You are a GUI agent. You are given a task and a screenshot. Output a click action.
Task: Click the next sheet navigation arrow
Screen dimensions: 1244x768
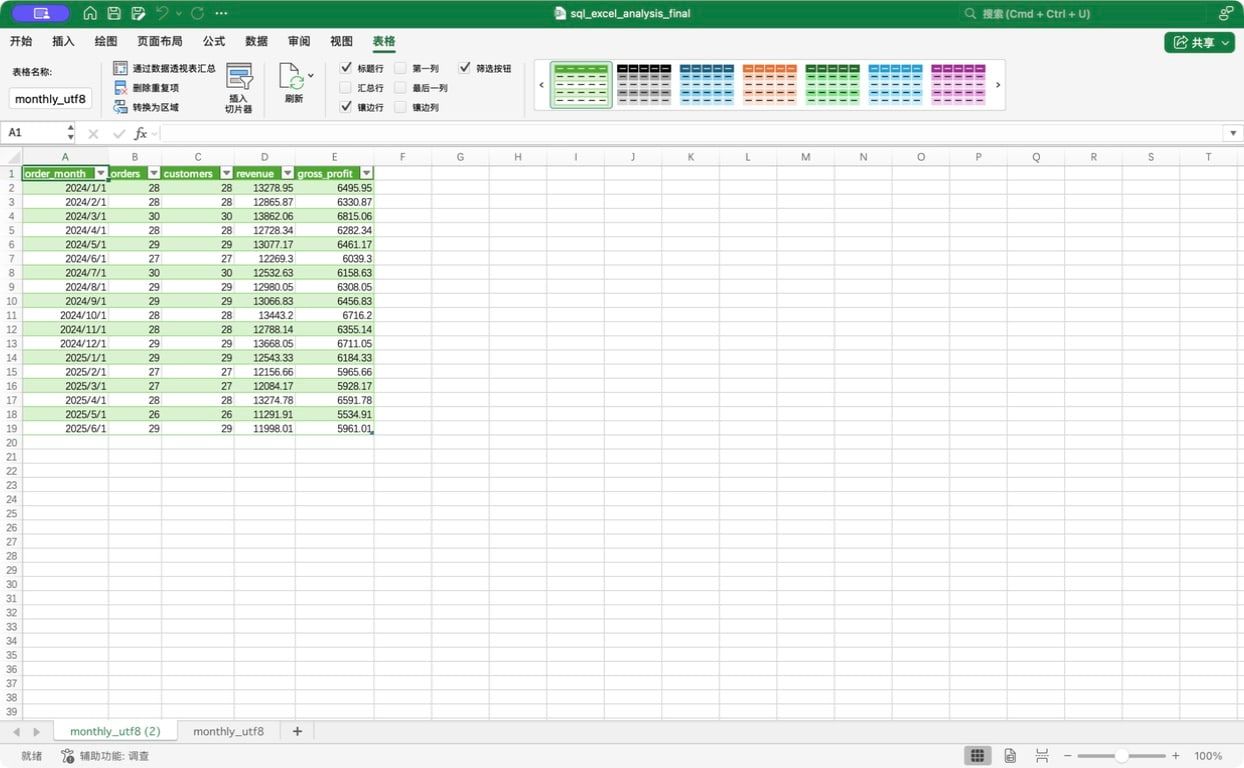pyautogui.click(x=37, y=732)
